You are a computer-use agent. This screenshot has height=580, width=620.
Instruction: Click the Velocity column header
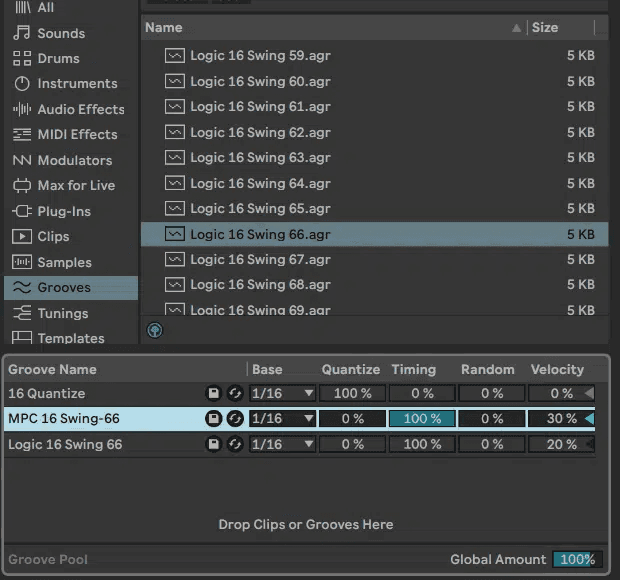tap(557, 369)
